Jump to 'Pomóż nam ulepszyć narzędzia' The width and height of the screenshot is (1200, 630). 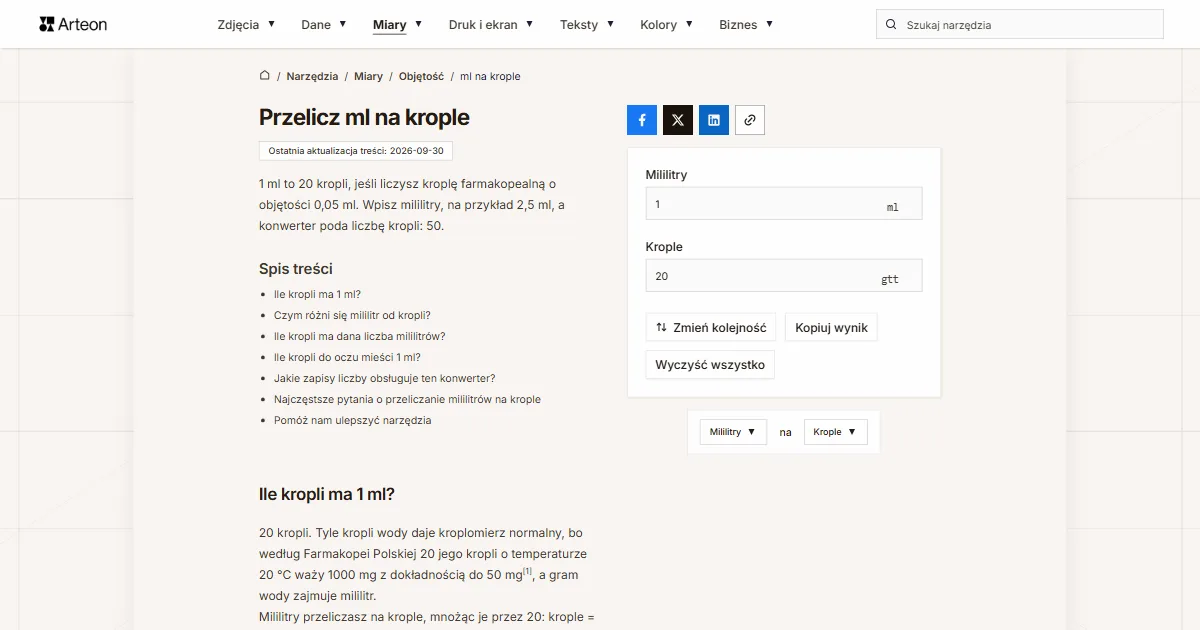pyautogui.click(x=352, y=420)
